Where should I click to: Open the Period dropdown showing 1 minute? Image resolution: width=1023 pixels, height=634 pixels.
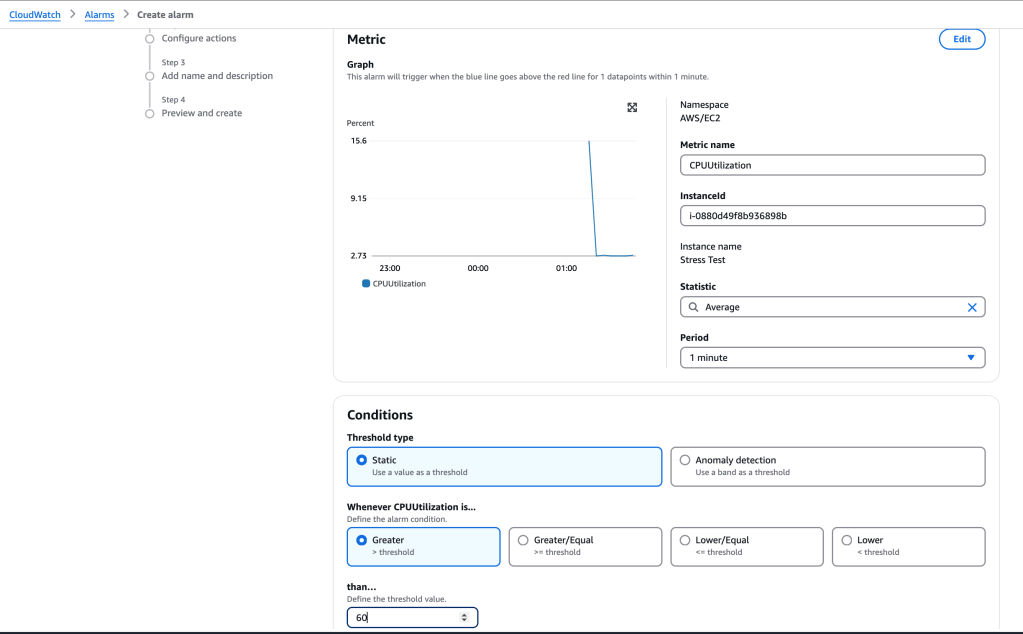tap(832, 357)
